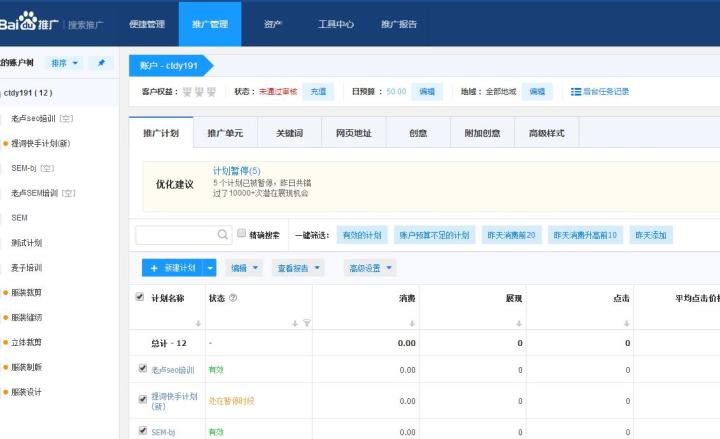Switch to the 网页地址 tab

coord(354,133)
